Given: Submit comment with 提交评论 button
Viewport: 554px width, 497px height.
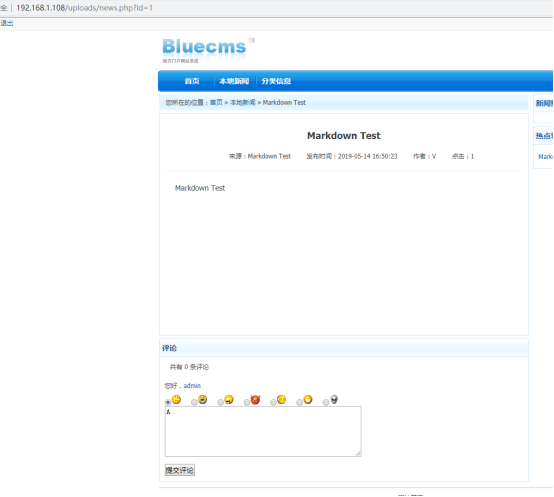Looking at the screenshot, I should coord(180,470).
